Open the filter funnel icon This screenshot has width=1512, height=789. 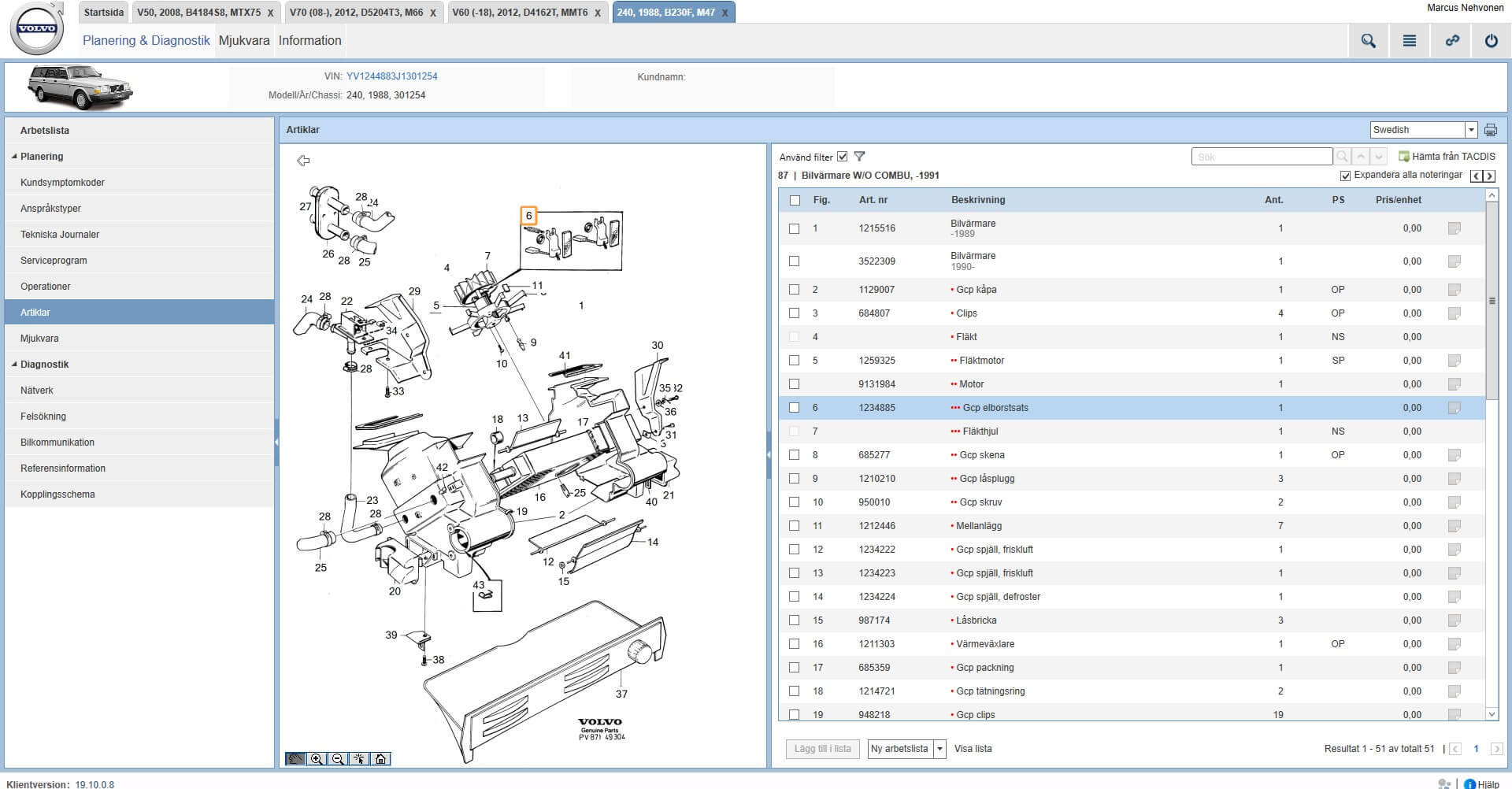(x=859, y=157)
